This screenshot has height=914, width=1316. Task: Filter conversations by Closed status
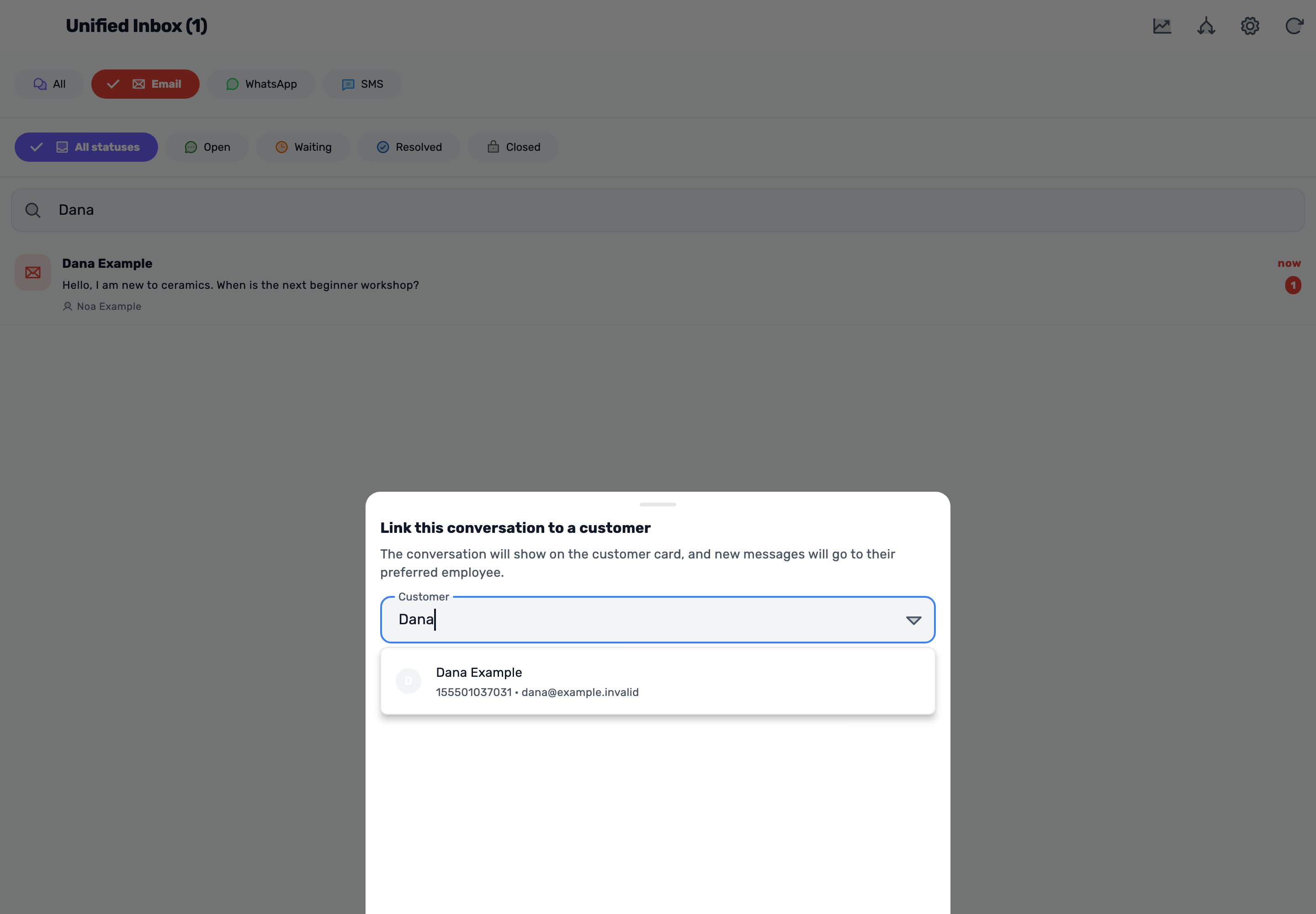[514, 147]
